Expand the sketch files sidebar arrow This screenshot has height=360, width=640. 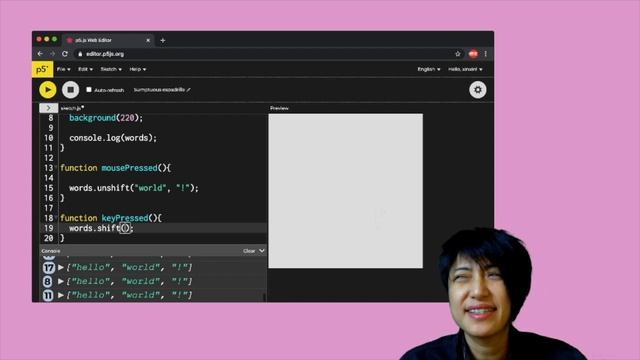[x=49, y=108]
